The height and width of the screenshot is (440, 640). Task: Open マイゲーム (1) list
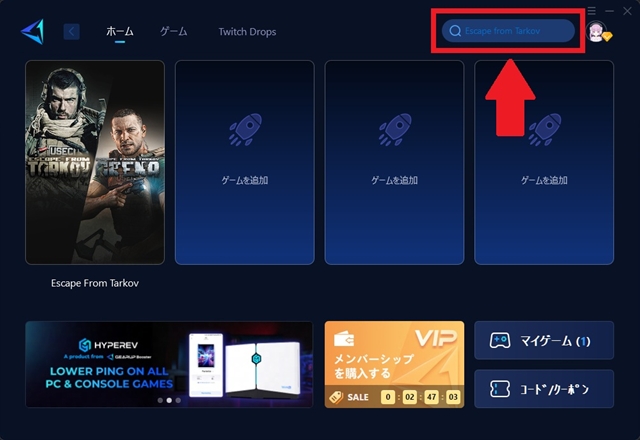[544, 340]
